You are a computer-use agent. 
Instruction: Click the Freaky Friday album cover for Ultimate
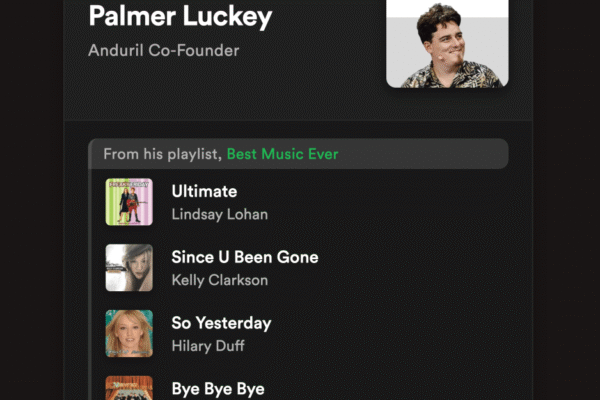coord(129,202)
